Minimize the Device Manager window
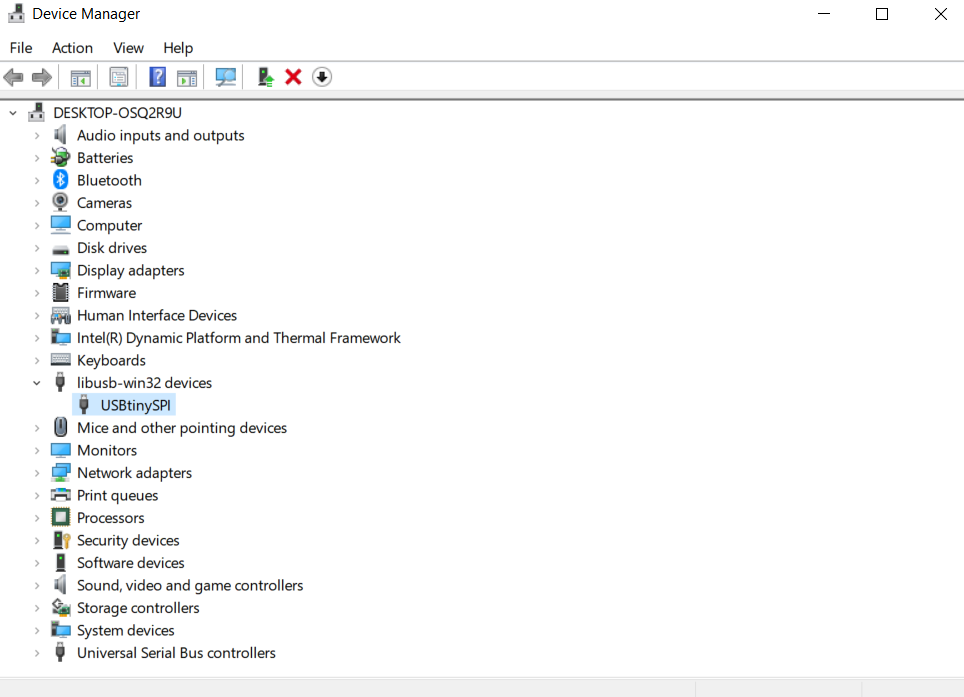The image size is (964, 697). (824, 14)
